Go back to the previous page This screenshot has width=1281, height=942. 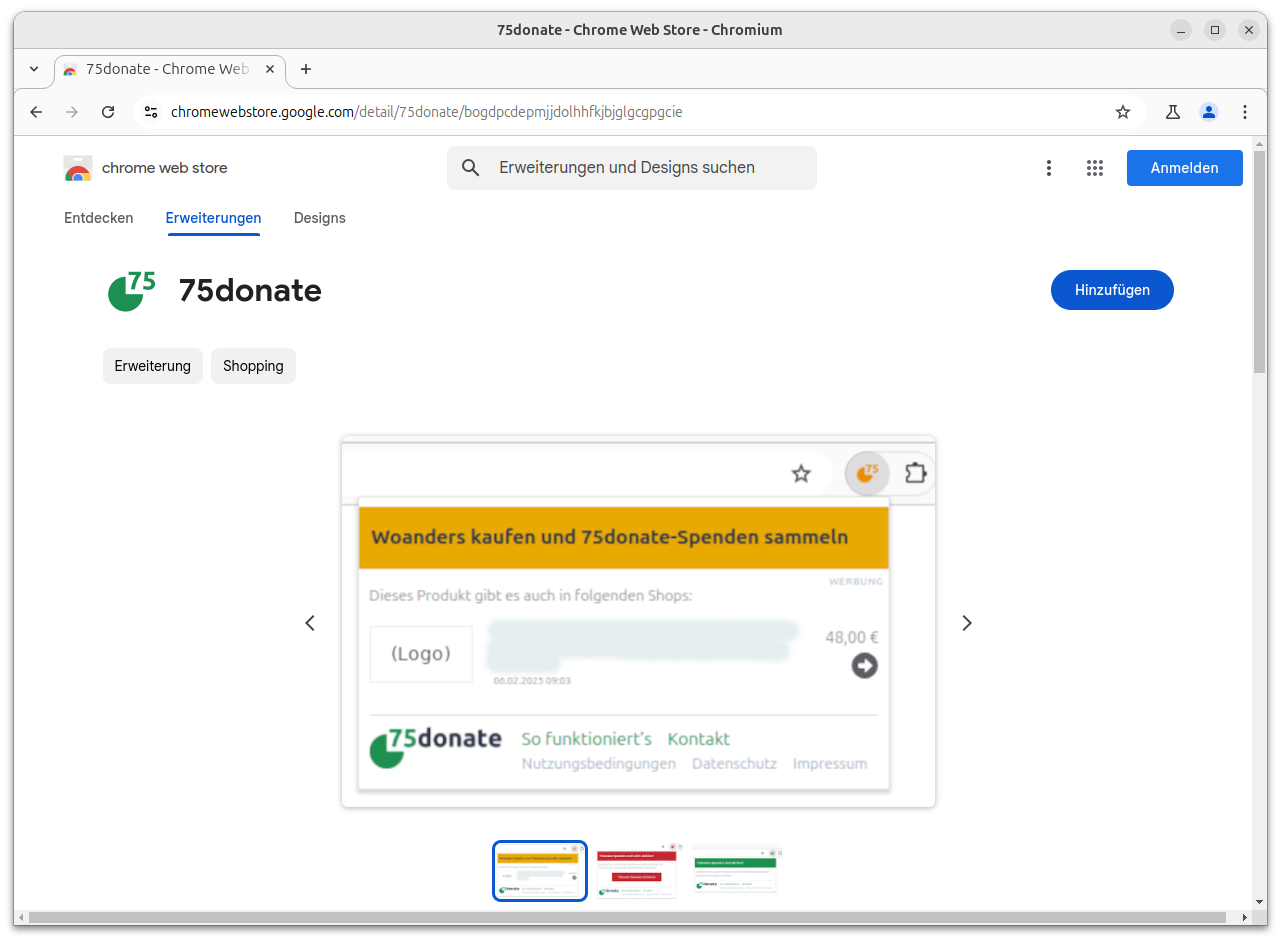click(x=36, y=112)
